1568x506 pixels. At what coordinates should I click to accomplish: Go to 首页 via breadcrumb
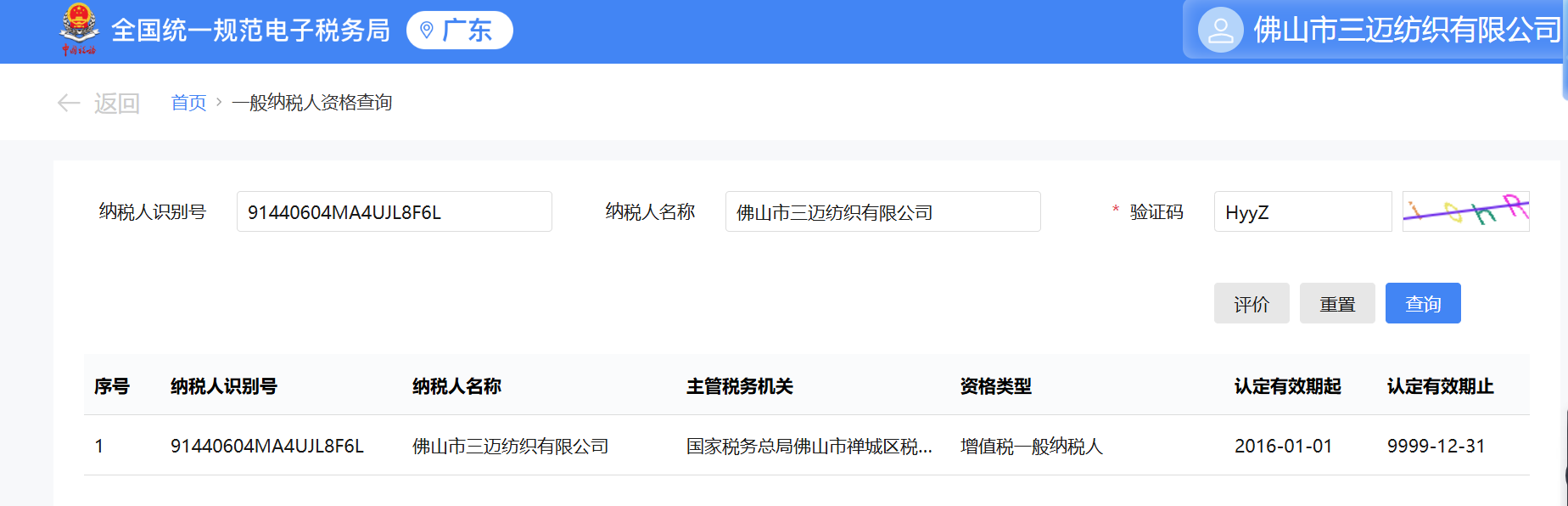tap(188, 103)
